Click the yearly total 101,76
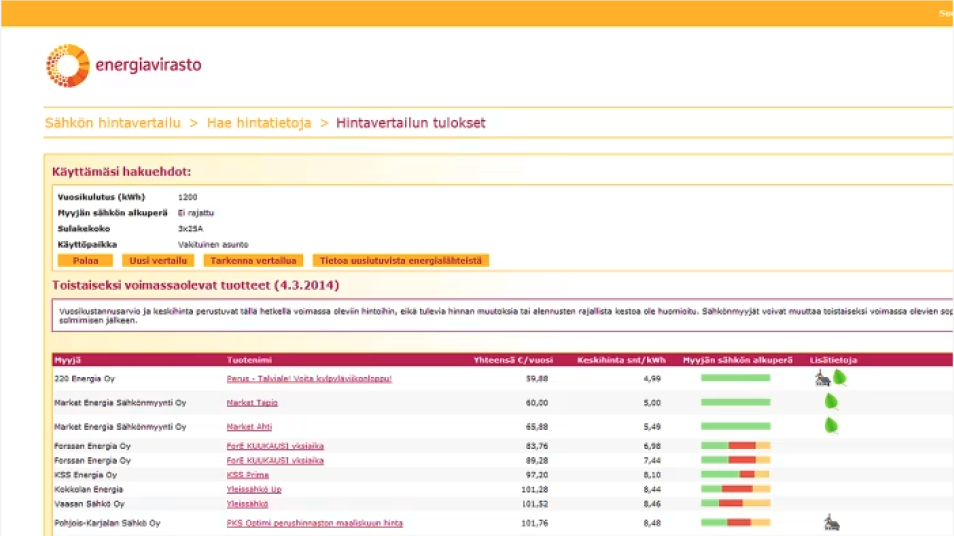Viewport: 954px width, 536px height. (x=535, y=523)
